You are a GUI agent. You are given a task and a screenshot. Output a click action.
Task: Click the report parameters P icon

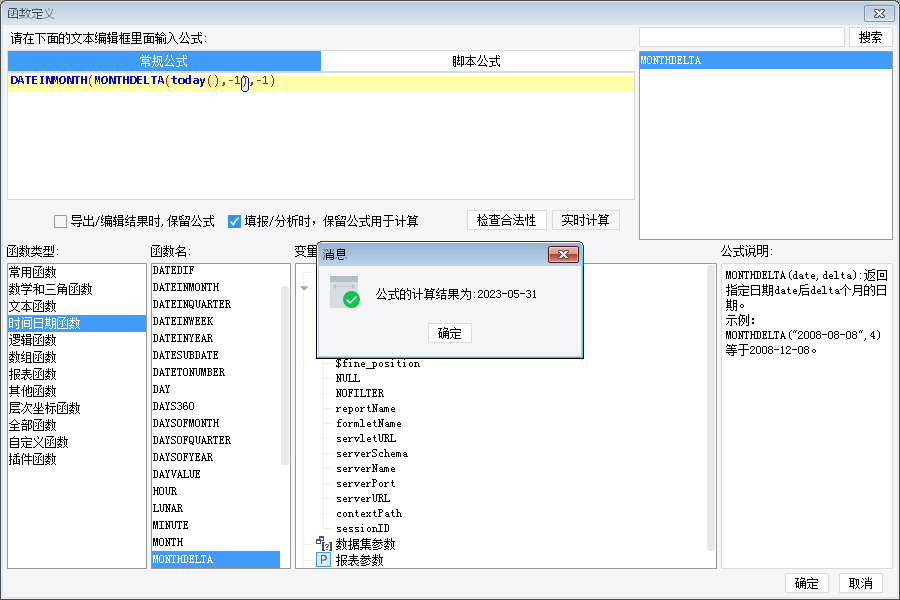pyautogui.click(x=324, y=560)
